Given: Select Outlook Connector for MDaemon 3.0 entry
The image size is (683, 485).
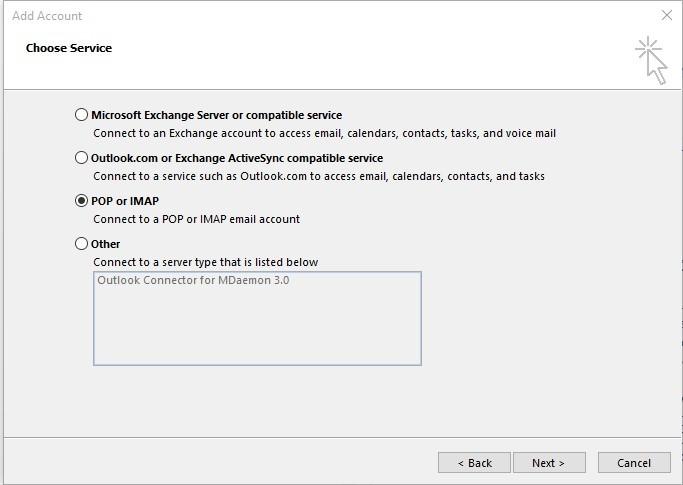Looking at the screenshot, I should [193, 280].
